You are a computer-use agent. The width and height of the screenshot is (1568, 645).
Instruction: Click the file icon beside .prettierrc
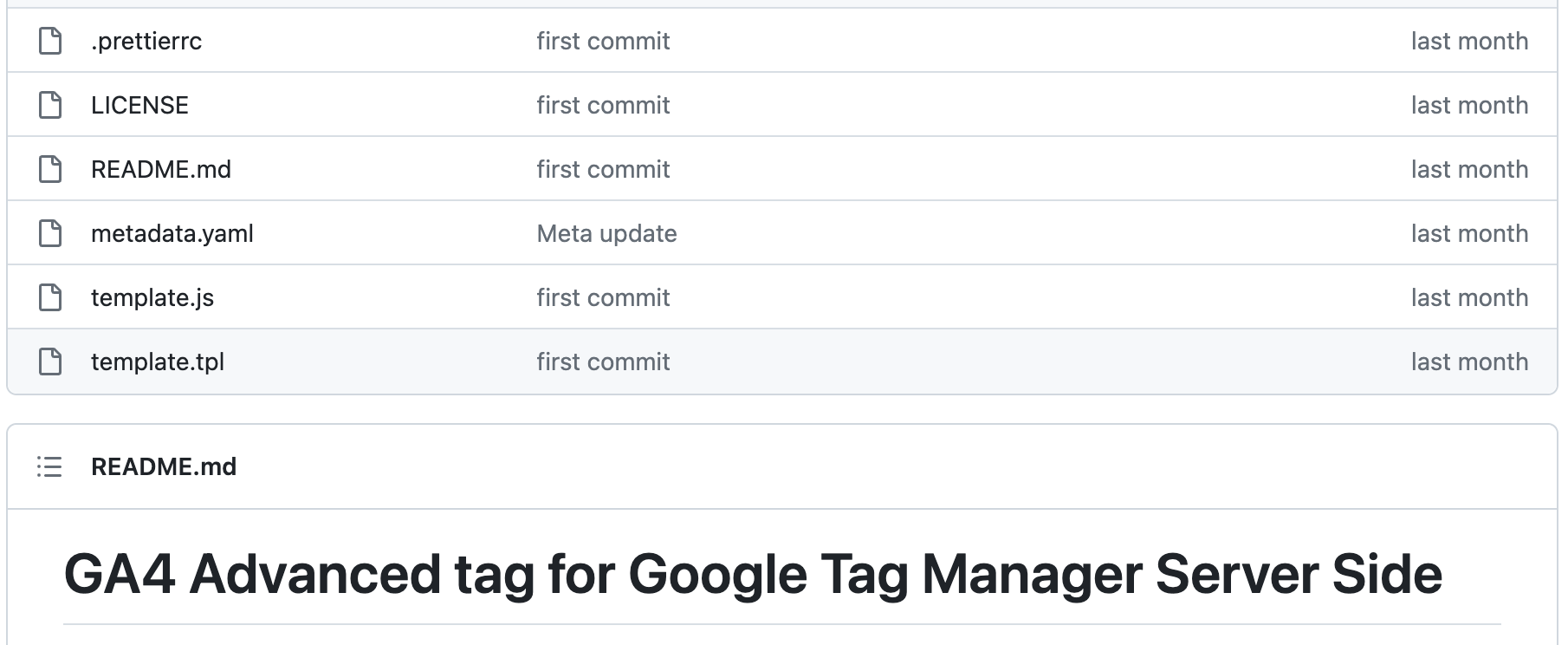(x=50, y=41)
